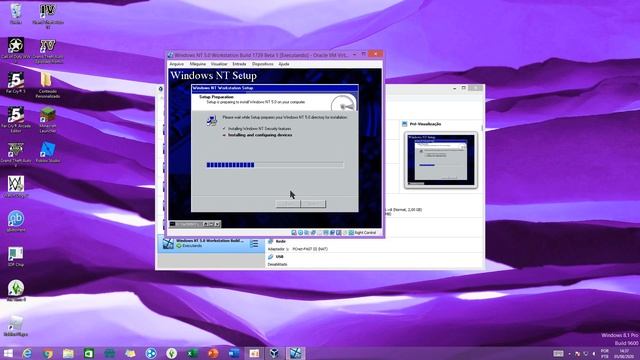Image resolution: width=640 pixels, height=360 pixels.
Task: Open Far Cry 5 Arcade Editor shortcut
Action: click(x=16, y=120)
